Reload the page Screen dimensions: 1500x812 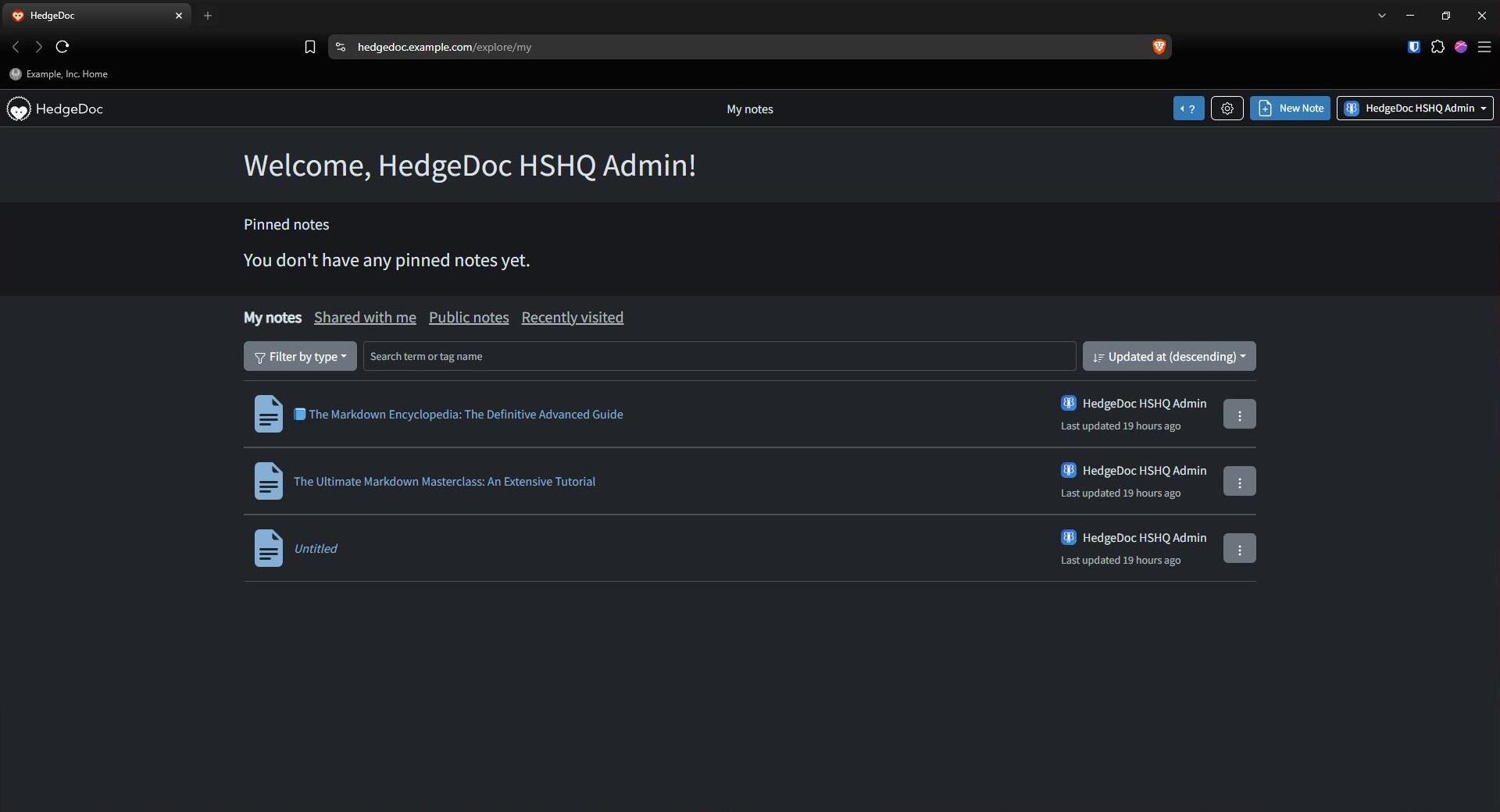[62, 47]
